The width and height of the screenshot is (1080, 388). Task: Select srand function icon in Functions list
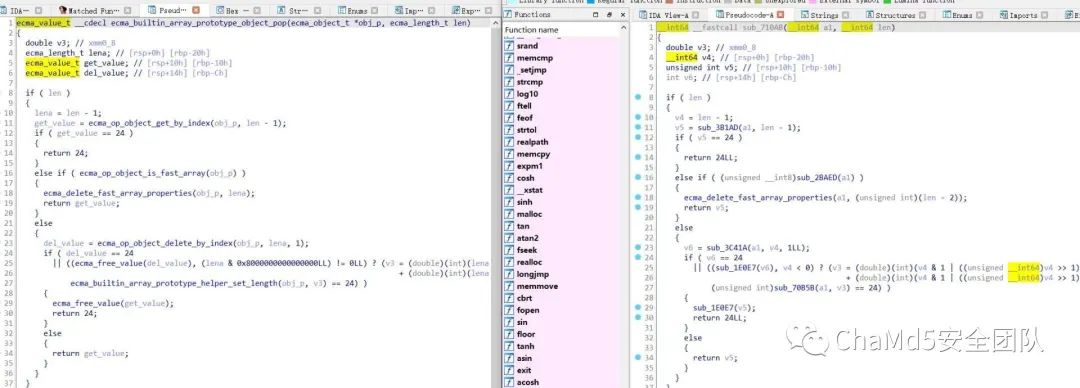tap(510, 45)
